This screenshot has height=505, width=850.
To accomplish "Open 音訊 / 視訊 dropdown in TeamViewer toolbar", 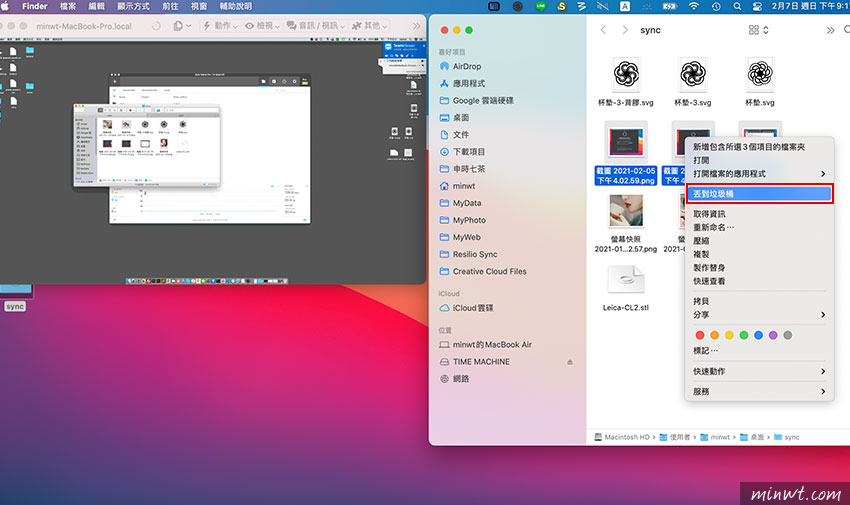I will click(315, 25).
